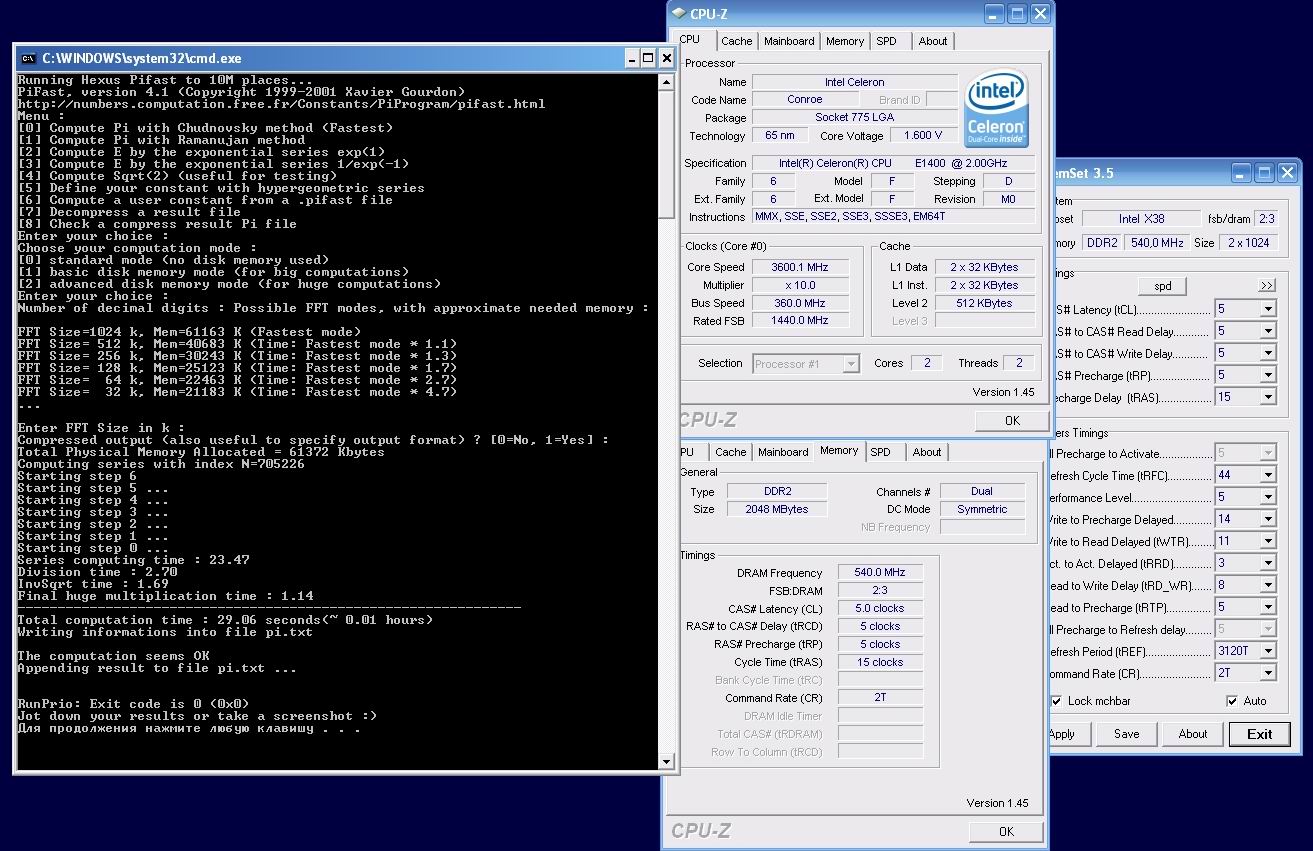
Task: Click the CPU-Z title bar icon
Action: (x=679, y=13)
